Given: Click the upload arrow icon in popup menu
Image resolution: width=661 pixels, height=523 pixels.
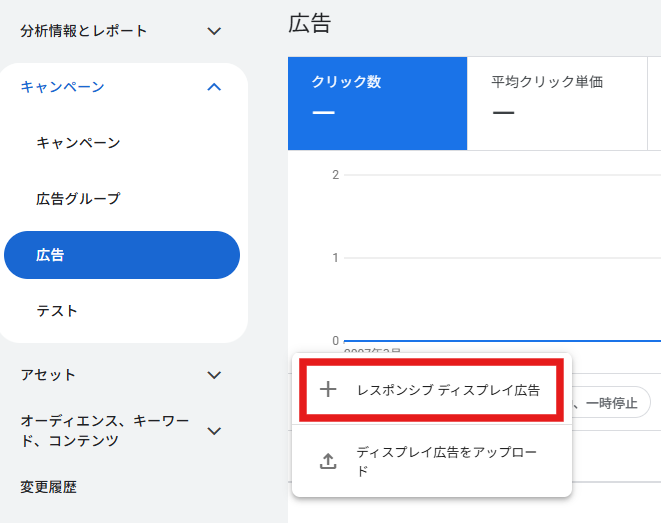Looking at the screenshot, I should (328, 461).
